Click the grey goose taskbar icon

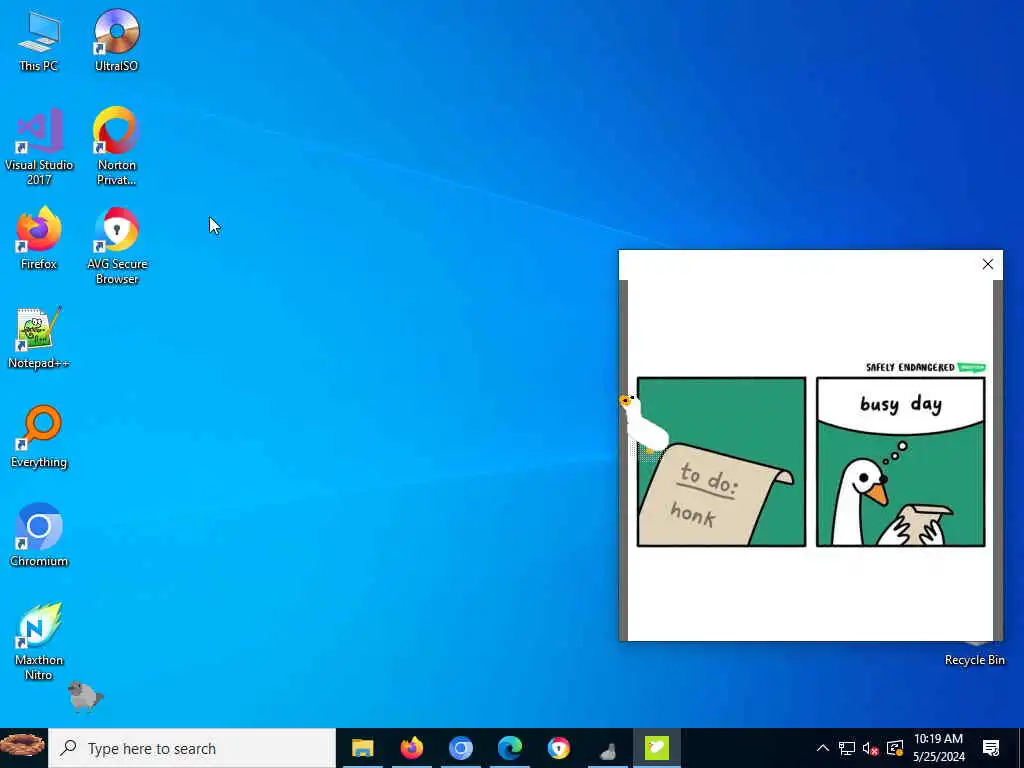click(x=607, y=748)
